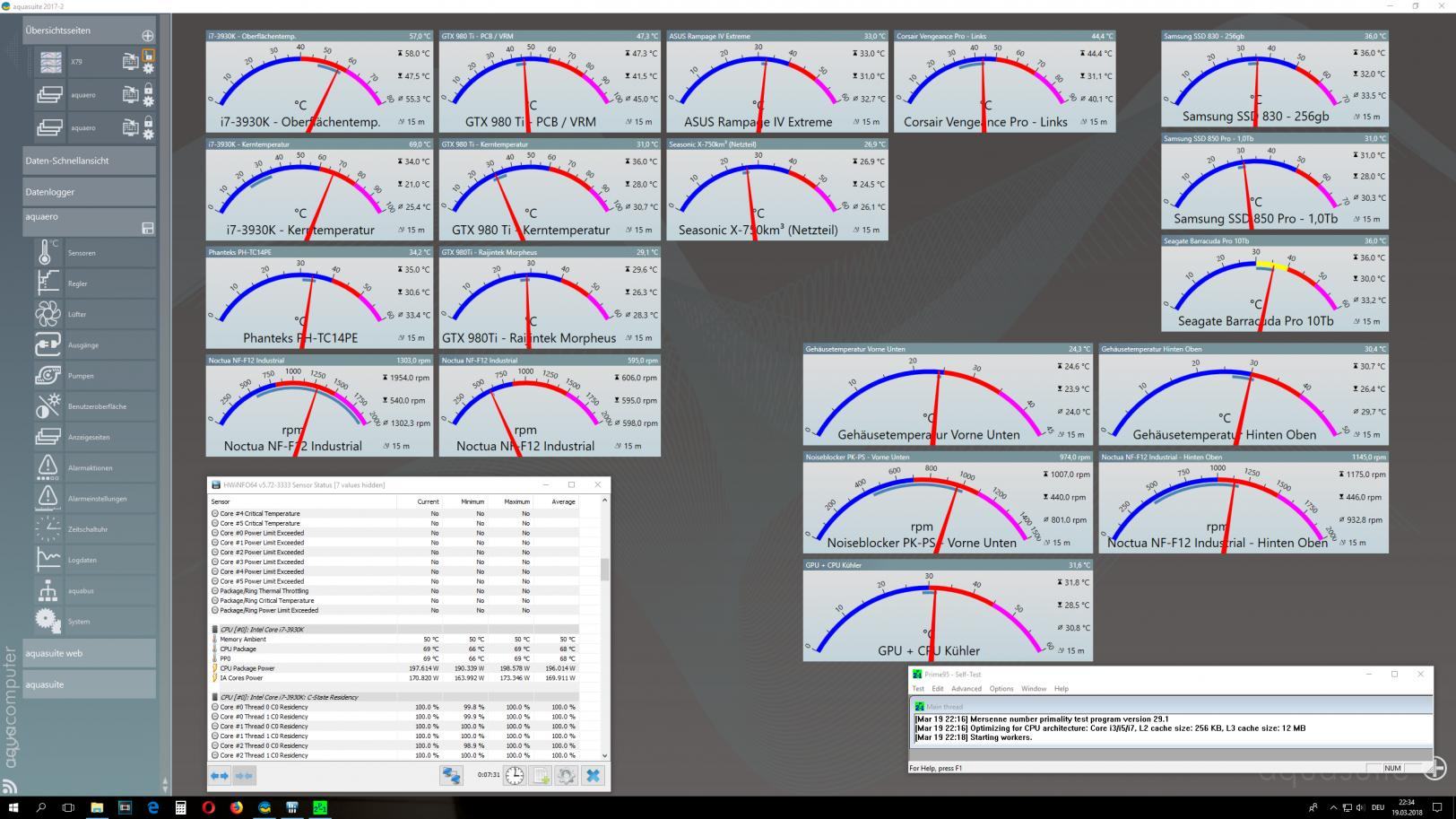Click the GPU + CPU Kühler gauge

[x=948, y=611]
